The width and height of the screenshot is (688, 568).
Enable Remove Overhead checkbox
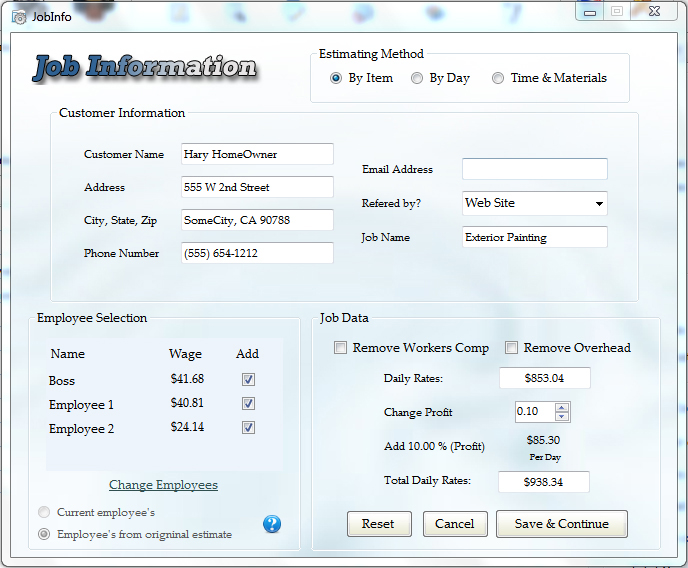pos(511,348)
